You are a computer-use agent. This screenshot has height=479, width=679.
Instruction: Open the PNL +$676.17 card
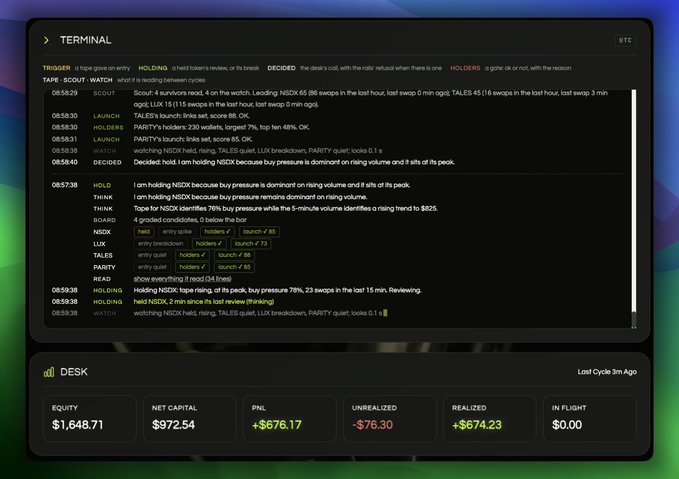tap(290, 418)
